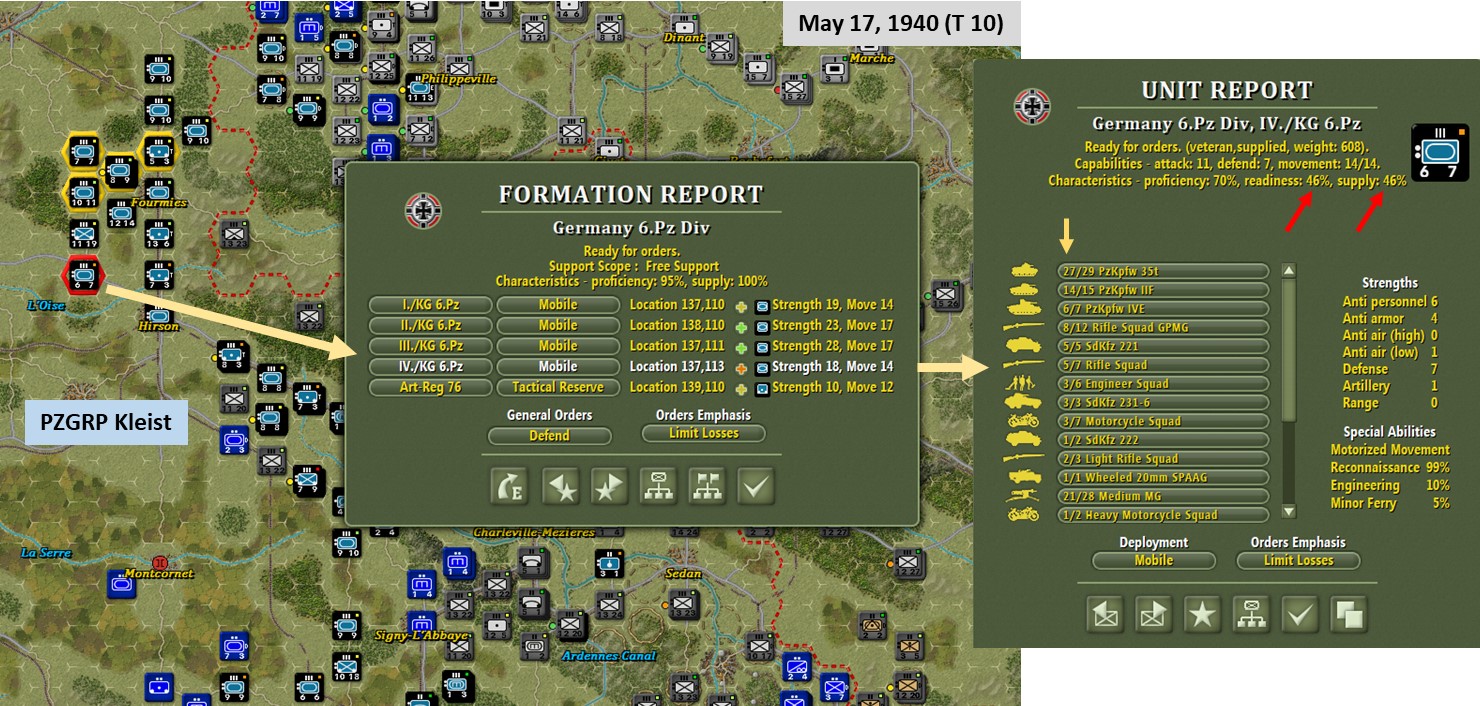Screen dimensions: 1480x706
Task: Toggle Limit Losses emphasis in Formation Report
Action: (703, 435)
